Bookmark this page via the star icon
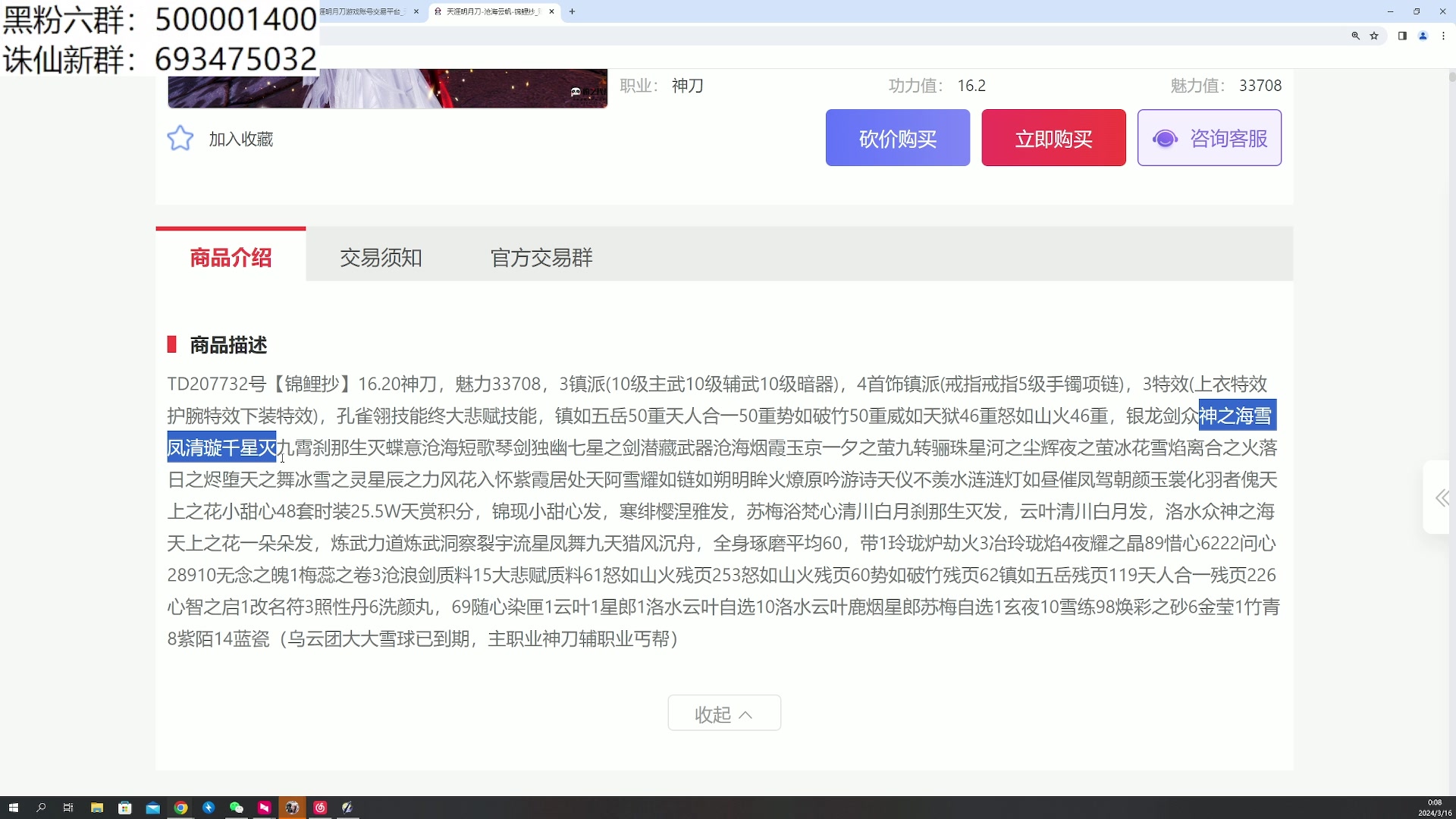 point(1375,36)
